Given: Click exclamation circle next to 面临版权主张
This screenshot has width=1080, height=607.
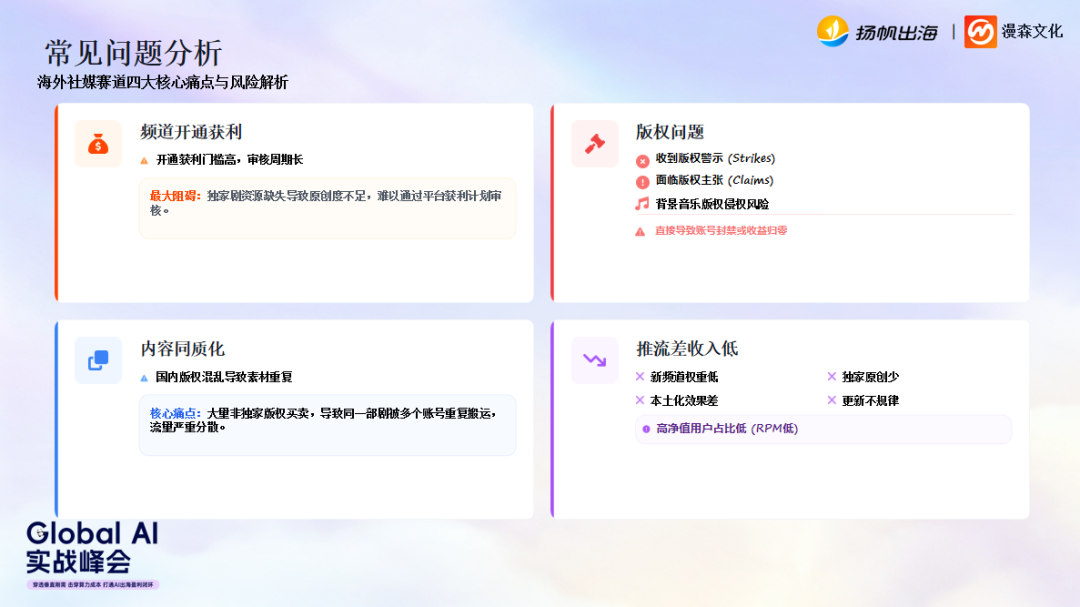Looking at the screenshot, I should pyautogui.click(x=642, y=182).
